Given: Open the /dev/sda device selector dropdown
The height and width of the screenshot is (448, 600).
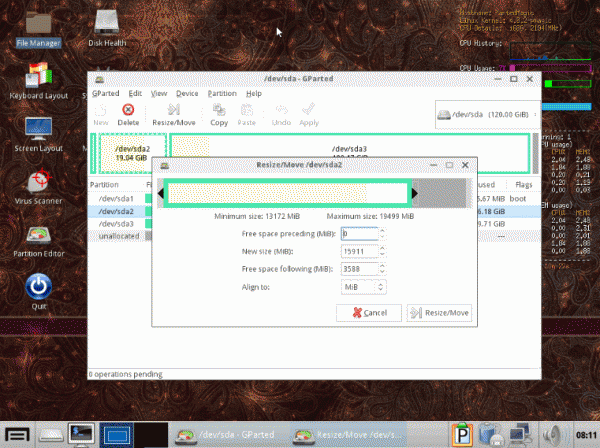Looking at the screenshot, I should [x=485, y=114].
